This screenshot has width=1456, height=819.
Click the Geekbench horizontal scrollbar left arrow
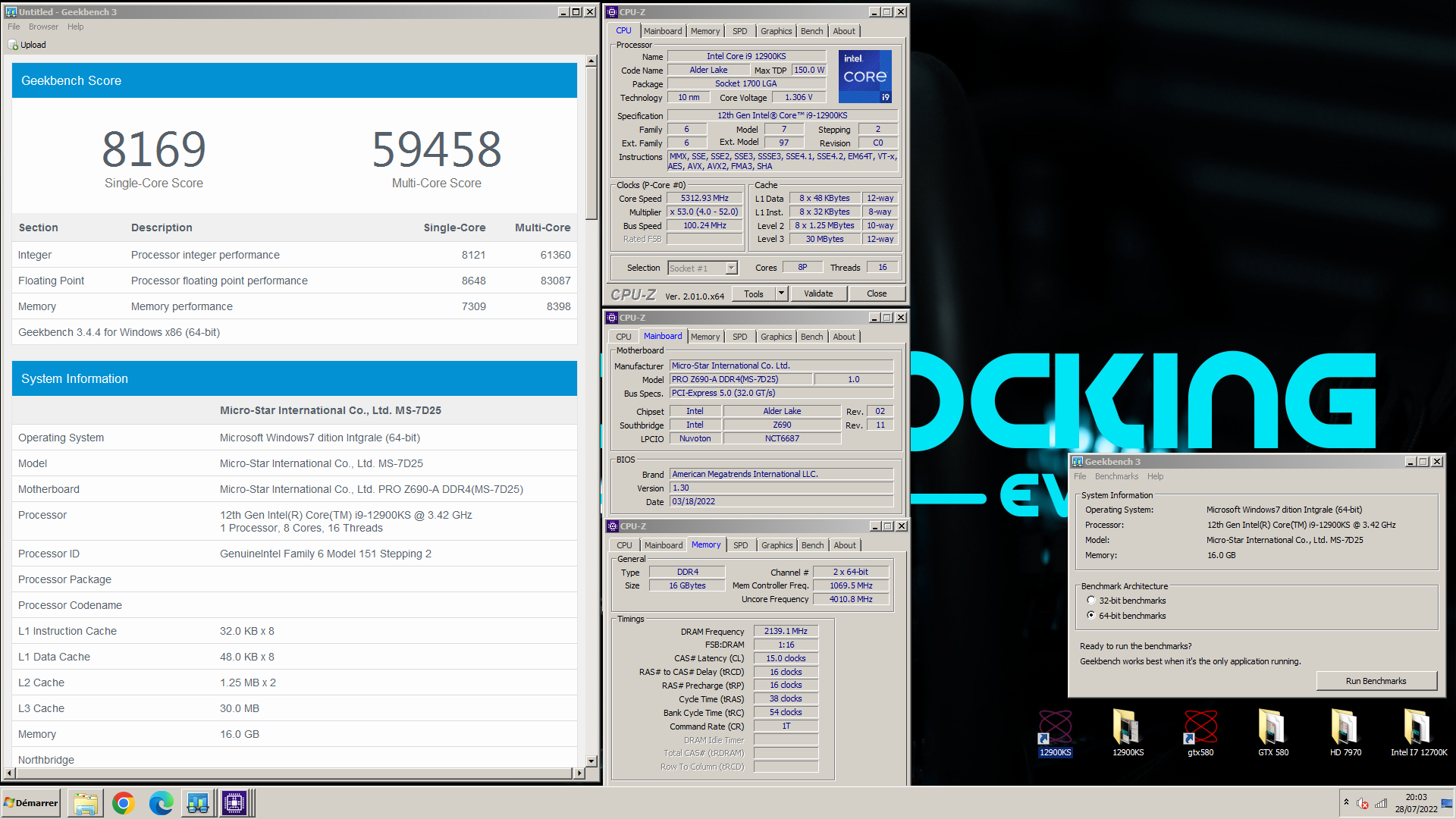click(9, 773)
